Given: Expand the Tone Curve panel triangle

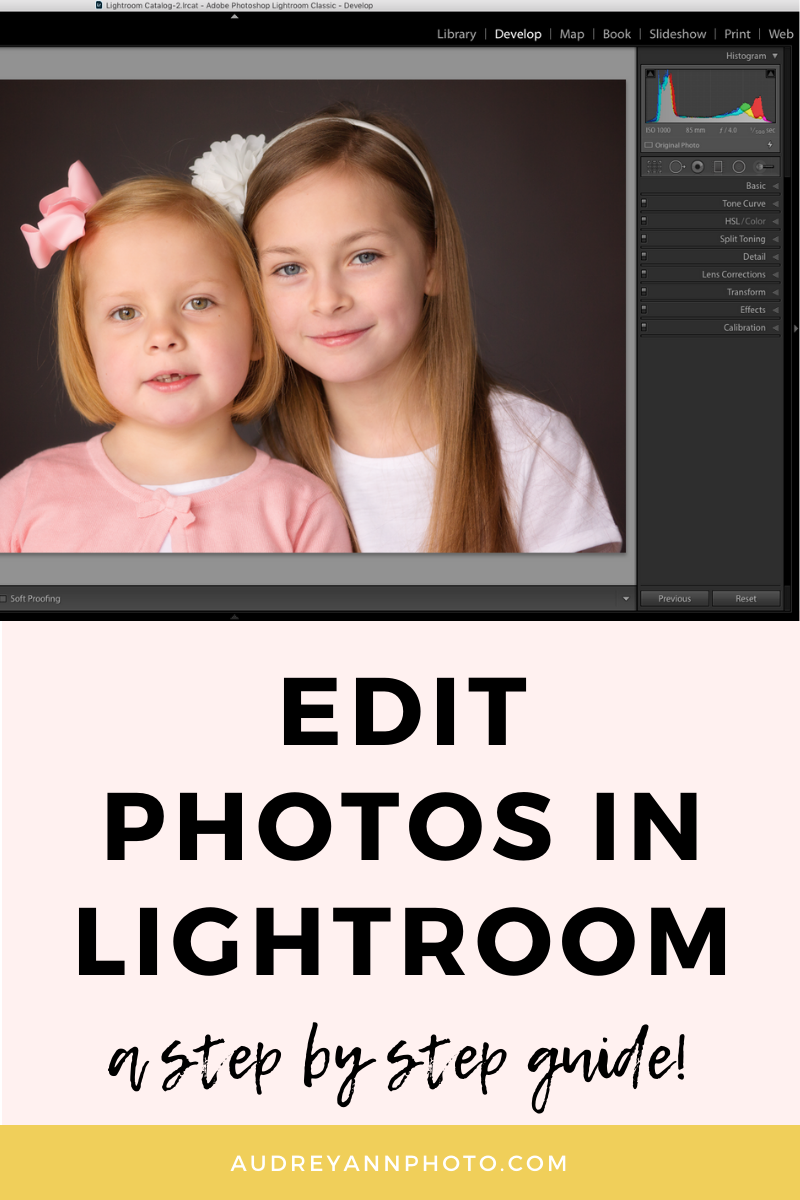Looking at the screenshot, I should point(776,204).
